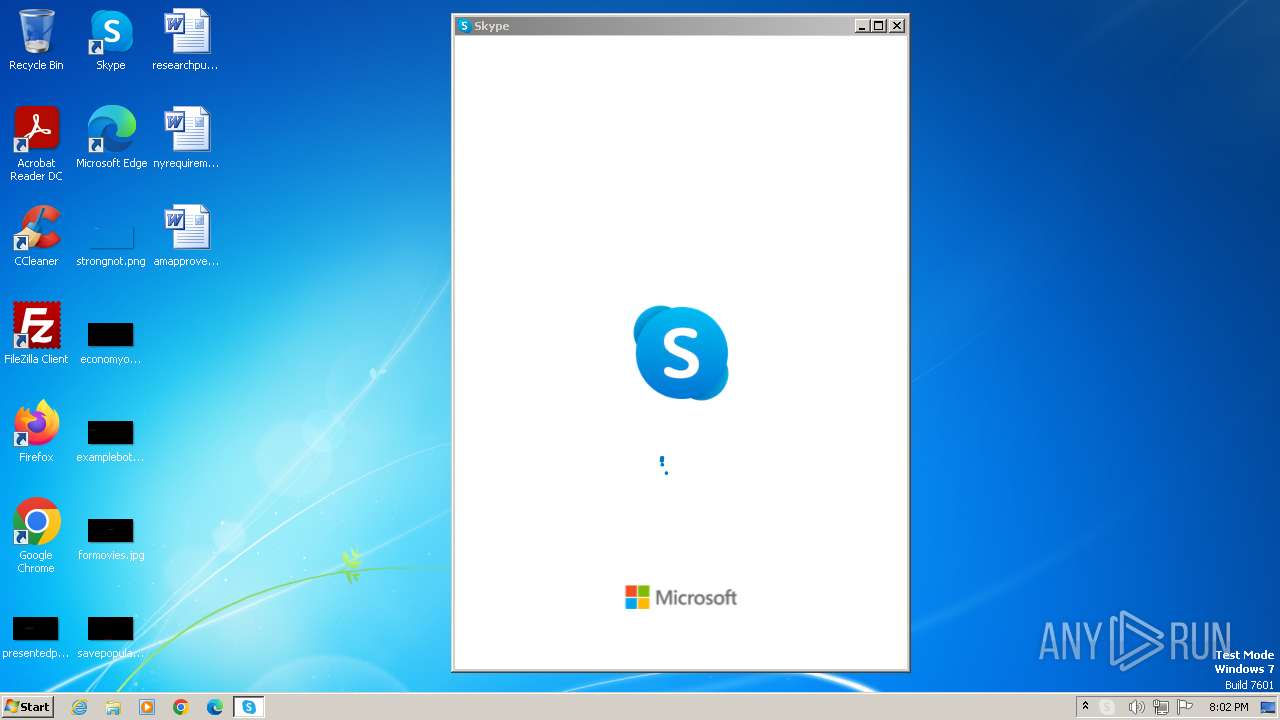The width and height of the screenshot is (1280, 720).
Task: Select the Acrobat Reader DC shortcut
Action: coord(36,144)
